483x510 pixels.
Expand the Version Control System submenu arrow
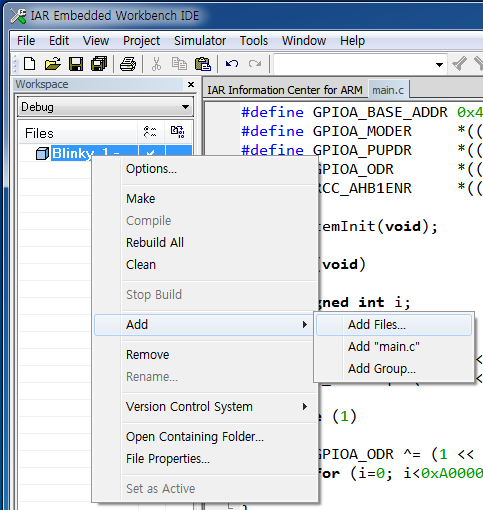(x=305, y=406)
